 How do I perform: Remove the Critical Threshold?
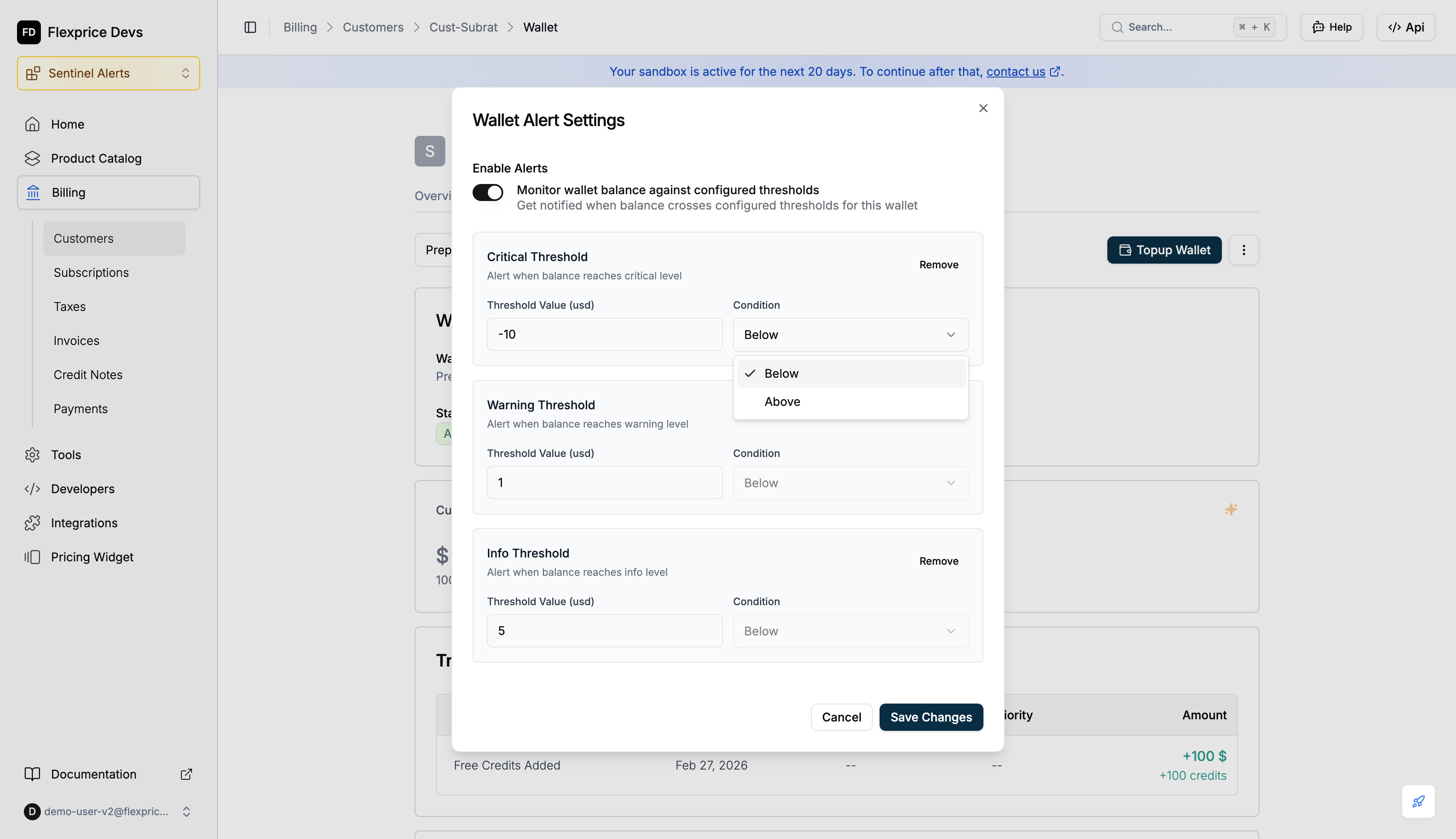[x=938, y=264]
